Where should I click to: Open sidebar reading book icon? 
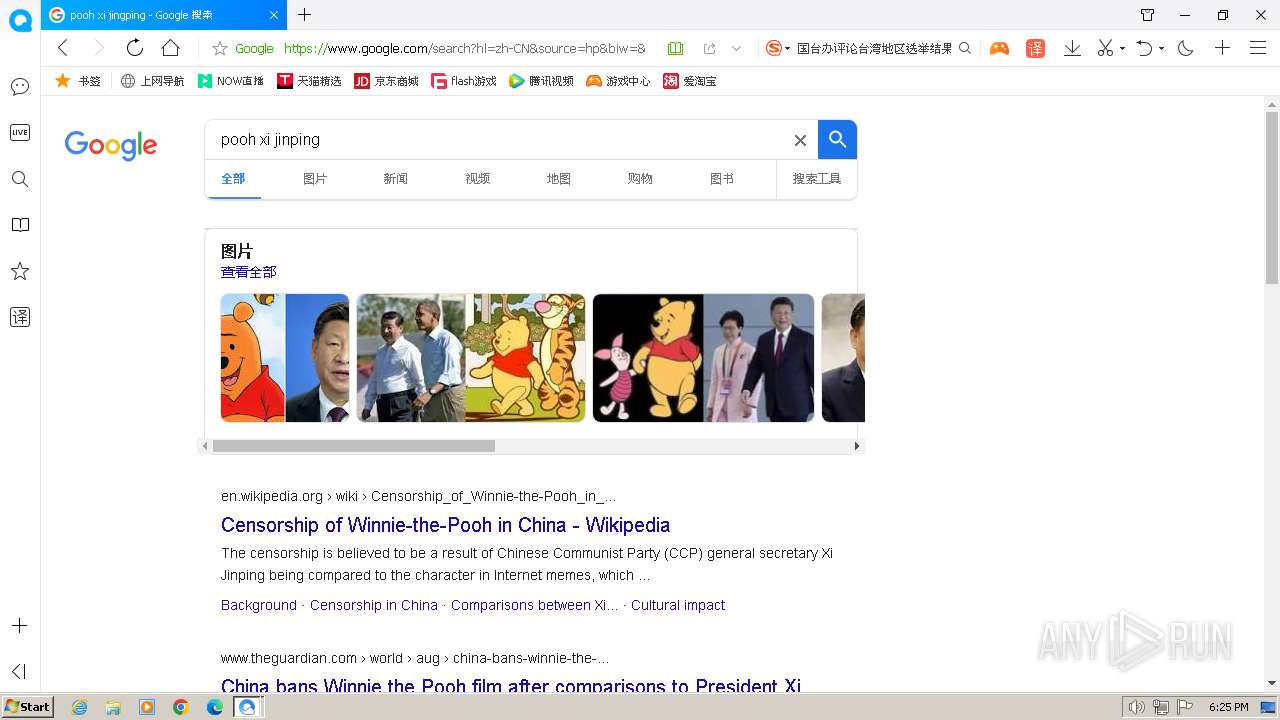[20, 225]
